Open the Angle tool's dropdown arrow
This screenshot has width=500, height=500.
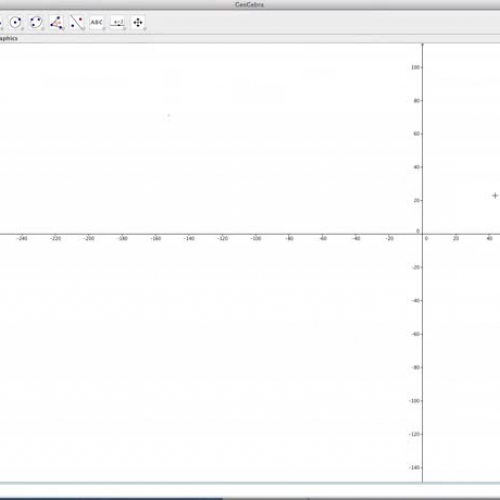(63, 29)
